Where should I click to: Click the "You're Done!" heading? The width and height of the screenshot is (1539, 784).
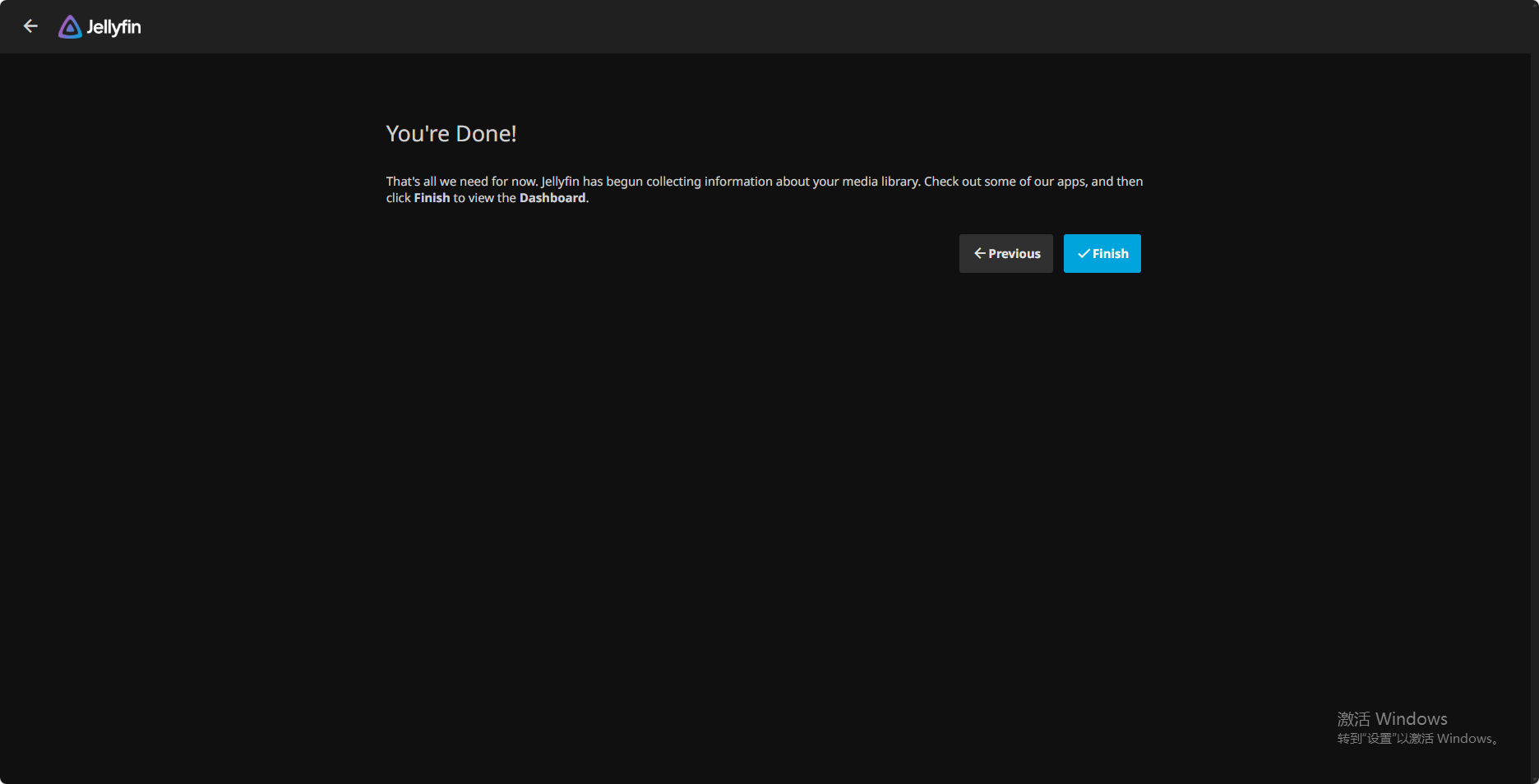[451, 134]
